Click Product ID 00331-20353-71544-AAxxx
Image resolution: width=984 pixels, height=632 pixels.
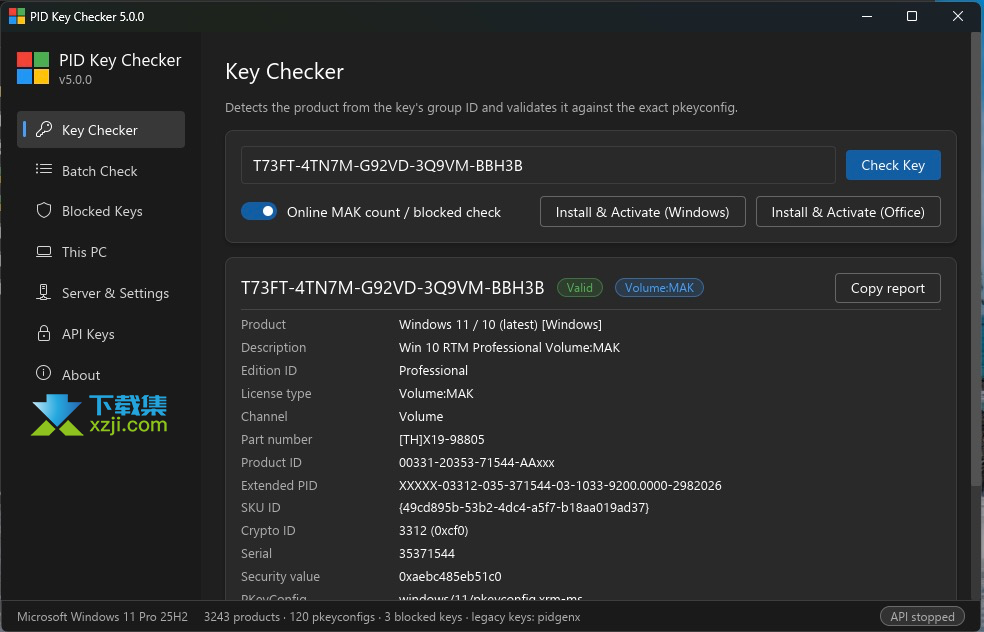click(477, 463)
